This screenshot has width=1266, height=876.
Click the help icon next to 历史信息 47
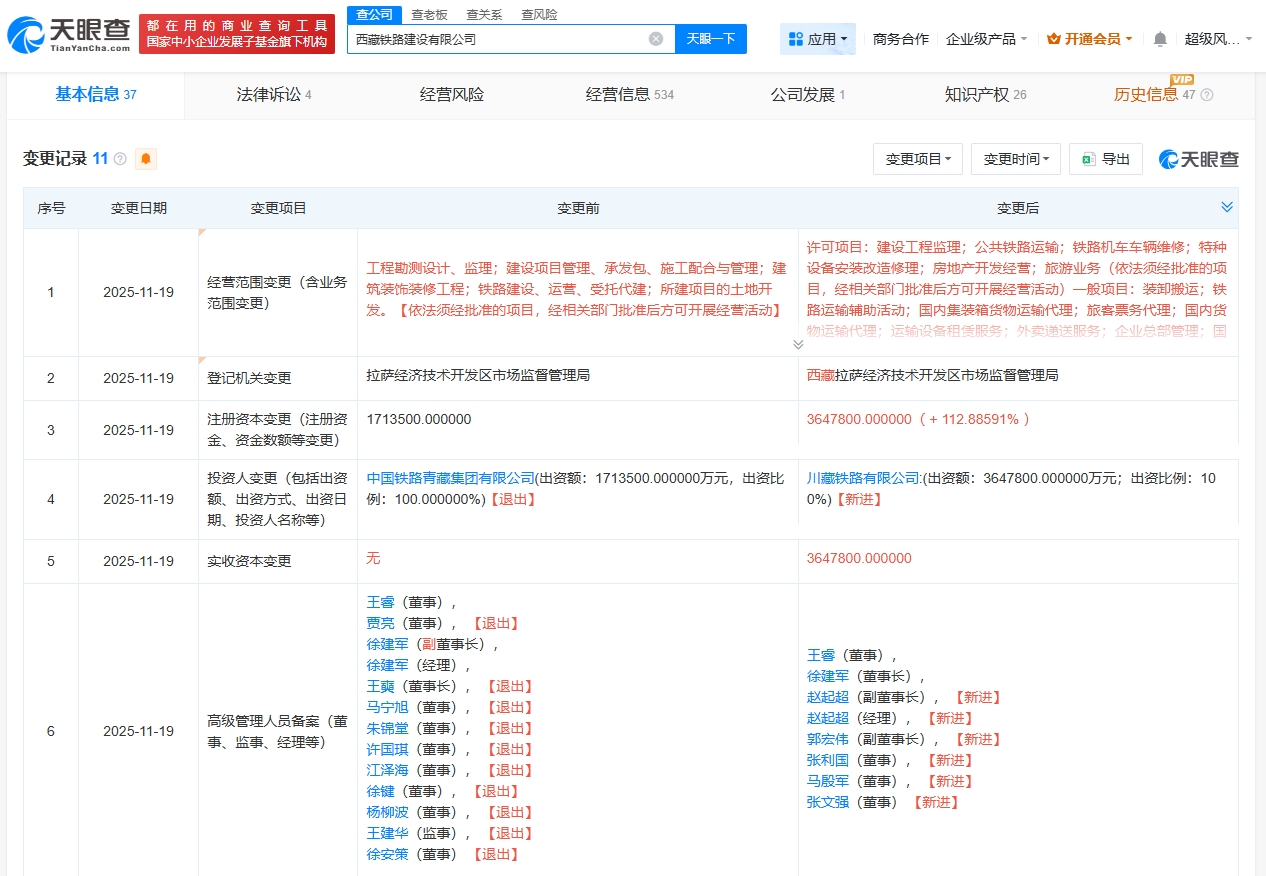click(x=1206, y=95)
